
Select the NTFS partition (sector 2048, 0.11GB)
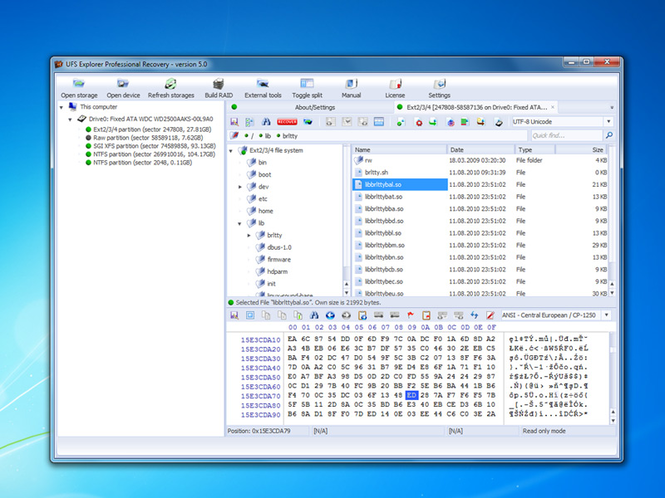142,162
